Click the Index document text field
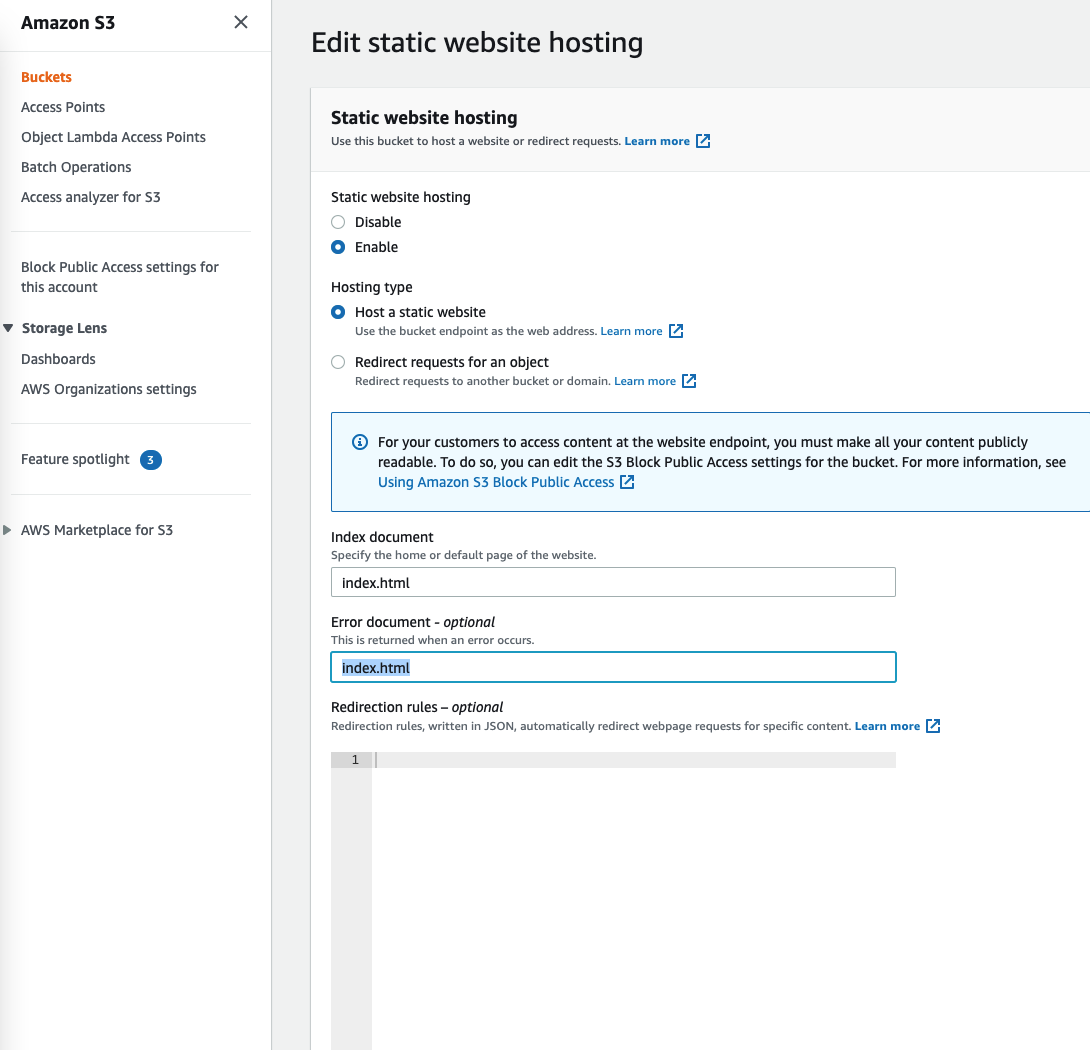Image resolution: width=1090 pixels, height=1050 pixels. [613, 582]
